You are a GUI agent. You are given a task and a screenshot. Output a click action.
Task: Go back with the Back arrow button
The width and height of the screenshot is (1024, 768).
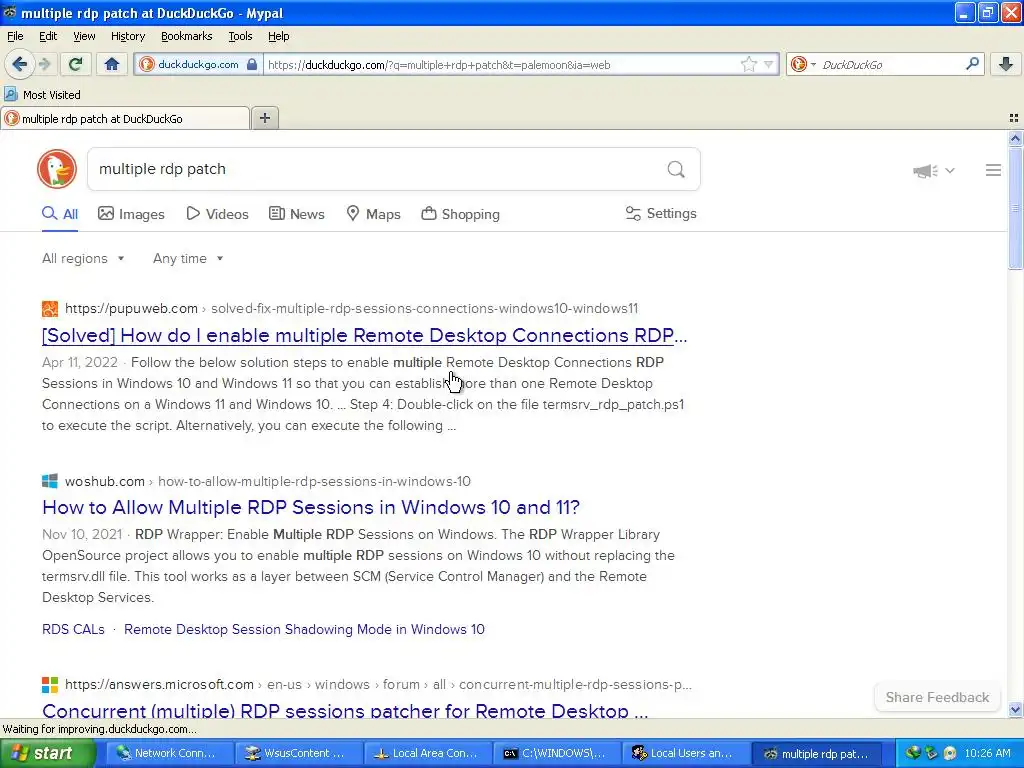point(19,64)
